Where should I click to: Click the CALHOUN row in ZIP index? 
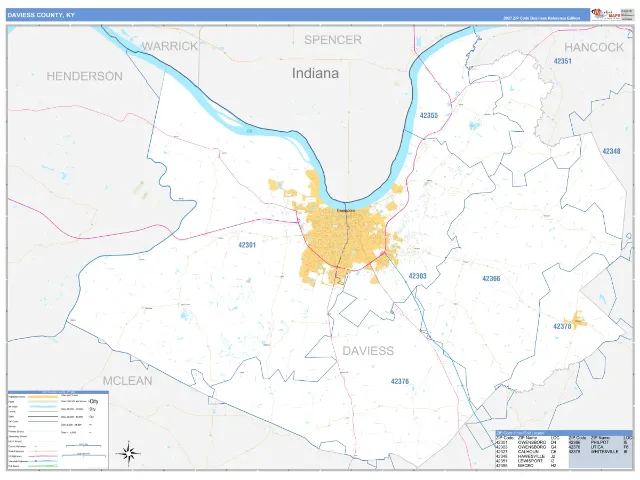coord(526,451)
